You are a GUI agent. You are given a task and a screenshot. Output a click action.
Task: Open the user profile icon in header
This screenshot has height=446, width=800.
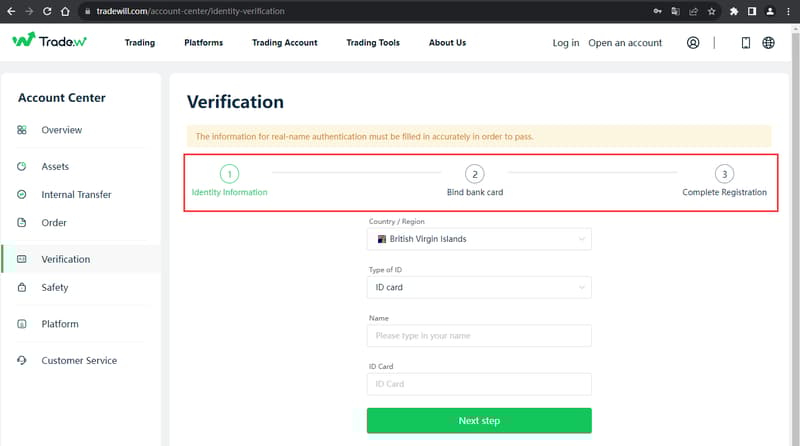pyautogui.click(x=694, y=43)
